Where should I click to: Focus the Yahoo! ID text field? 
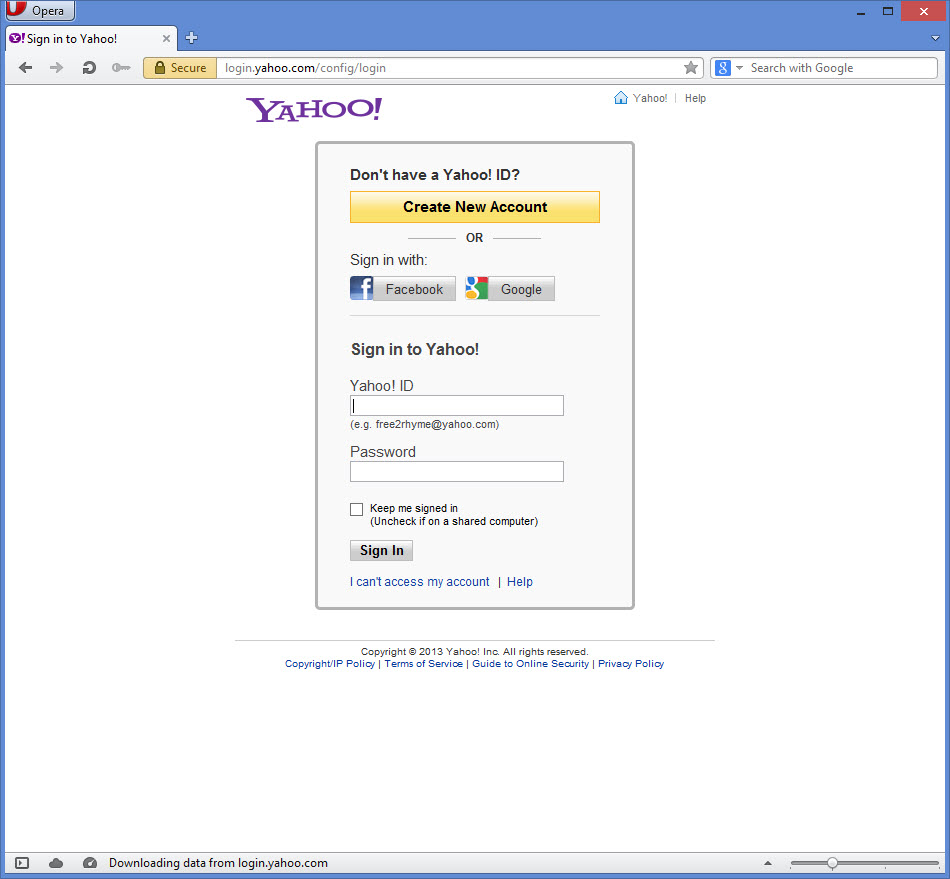[457, 406]
